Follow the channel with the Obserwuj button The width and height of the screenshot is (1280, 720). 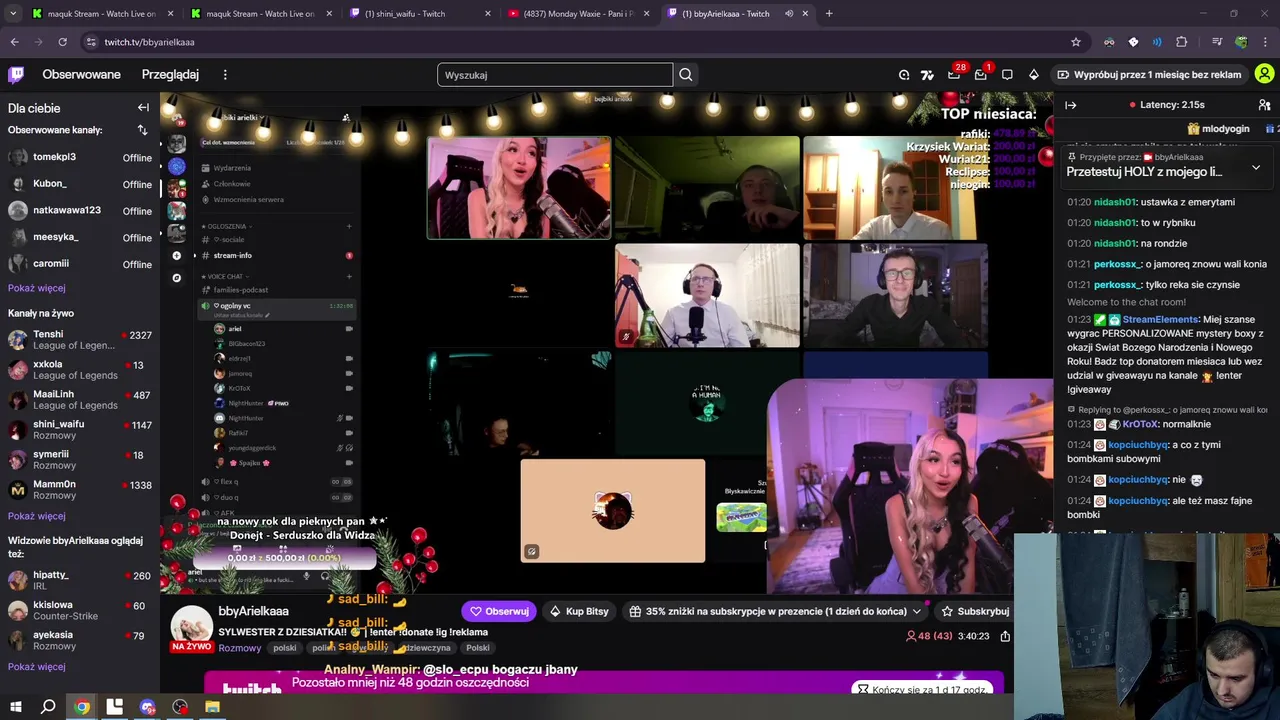(499, 611)
